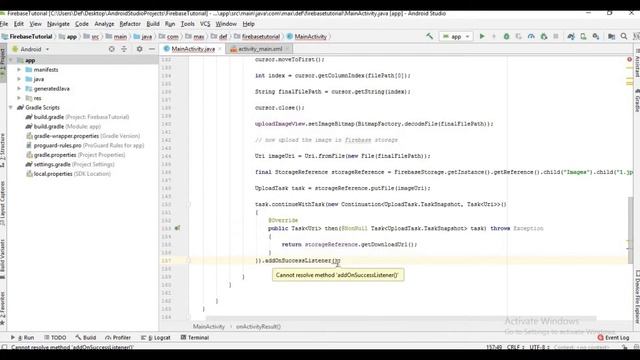Screen dimensions: 640x360
Task: Expand the manifests folder
Action: click(19, 70)
